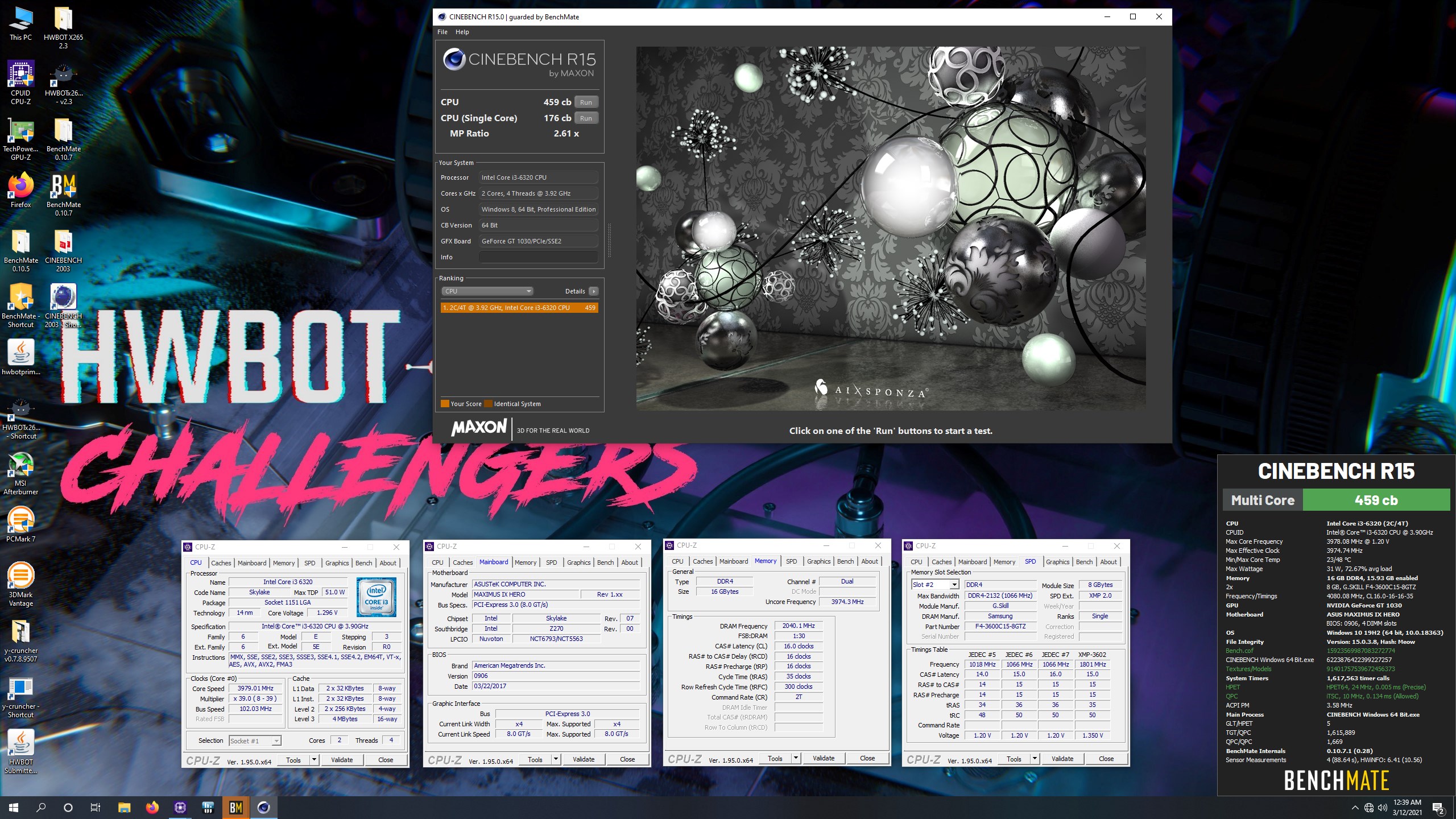
Task: Open Tools dropdown arrow in SPD CPU-Z
Action: pyautogui.click(x=1034, y=759)
